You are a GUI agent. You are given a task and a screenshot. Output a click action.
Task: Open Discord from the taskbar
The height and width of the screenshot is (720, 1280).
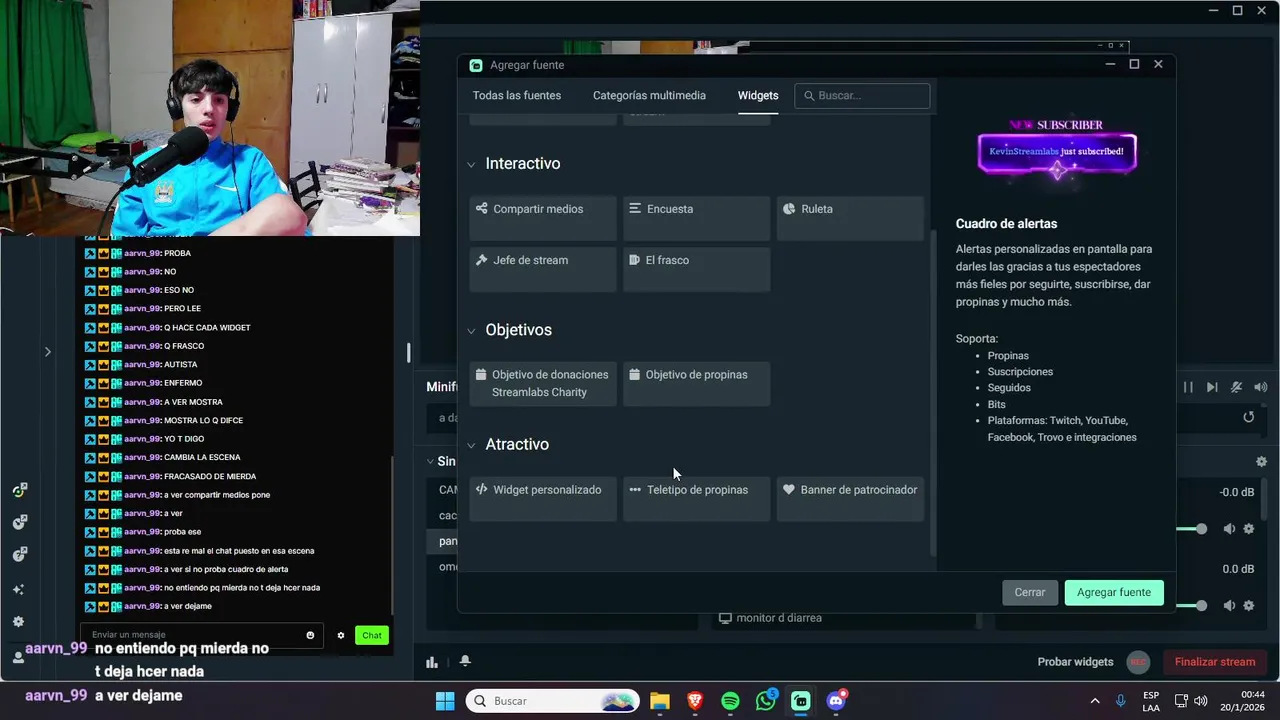coord(836,701)
